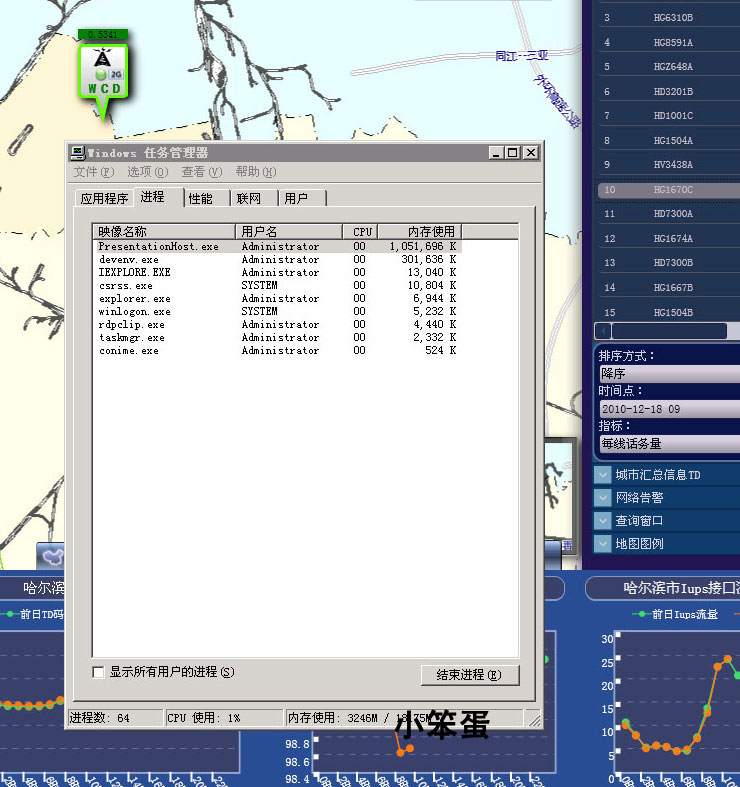The width and height of the screenshot is (740, 787).
Task: Open the 查看 menu in Task Manager
Action: pyautogui.click(x=202, y=172)
